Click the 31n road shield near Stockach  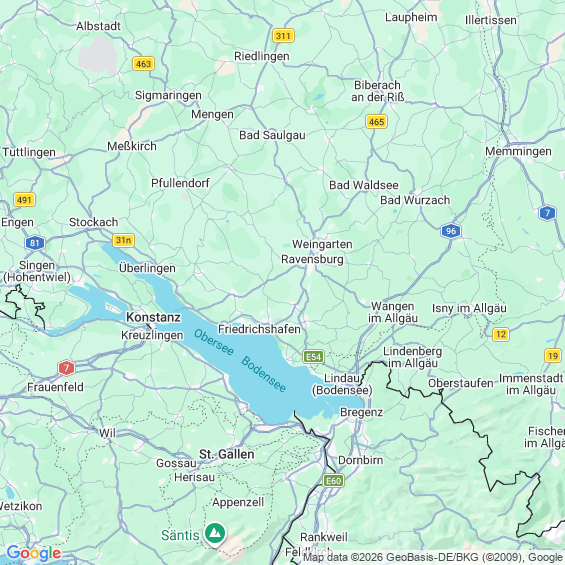(124, 240)
